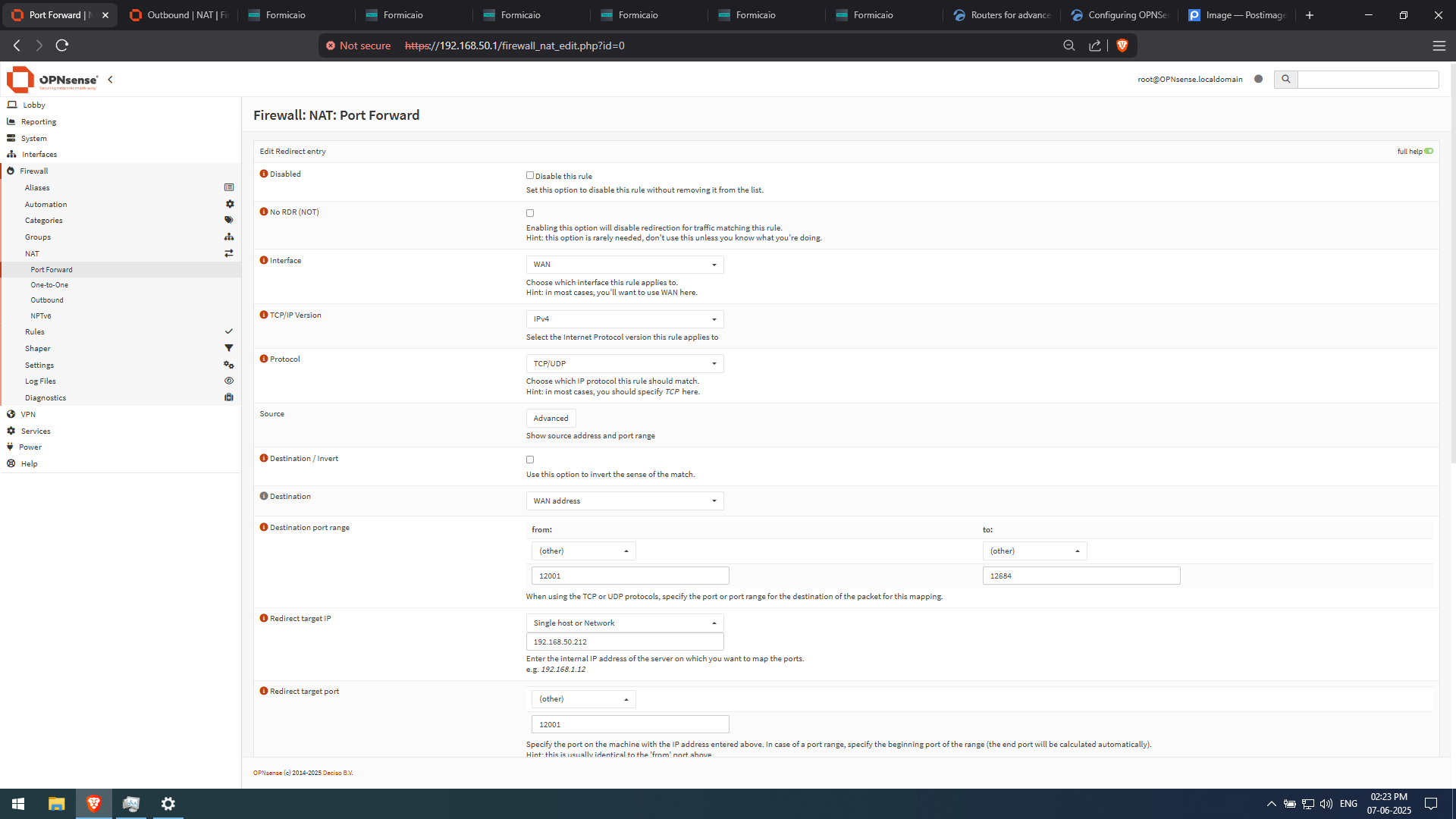Toggle the full help switch
The width and height of the screenshot is (1456, 819).
[1429, 151]
